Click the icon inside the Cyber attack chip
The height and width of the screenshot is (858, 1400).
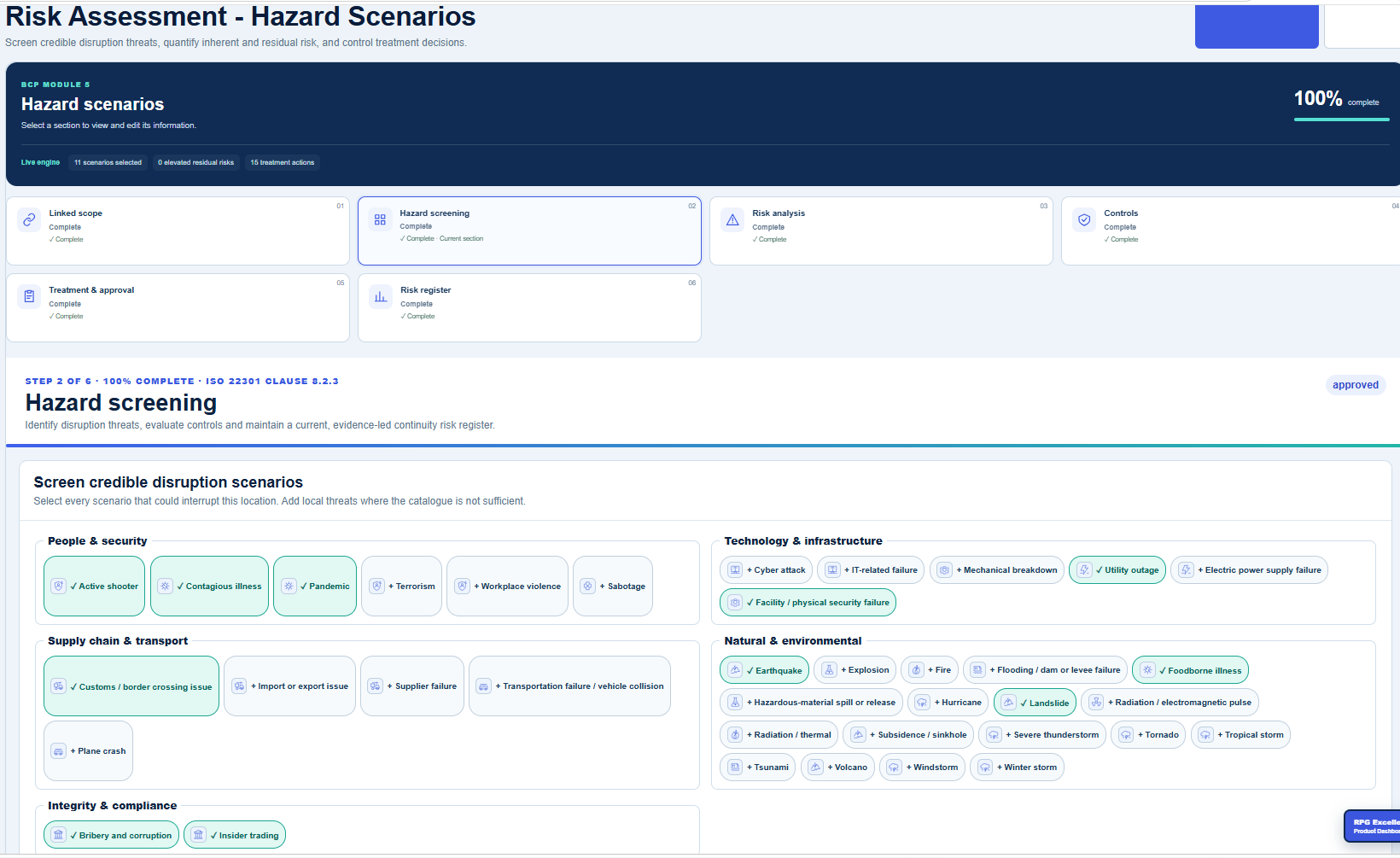[735, 569]
